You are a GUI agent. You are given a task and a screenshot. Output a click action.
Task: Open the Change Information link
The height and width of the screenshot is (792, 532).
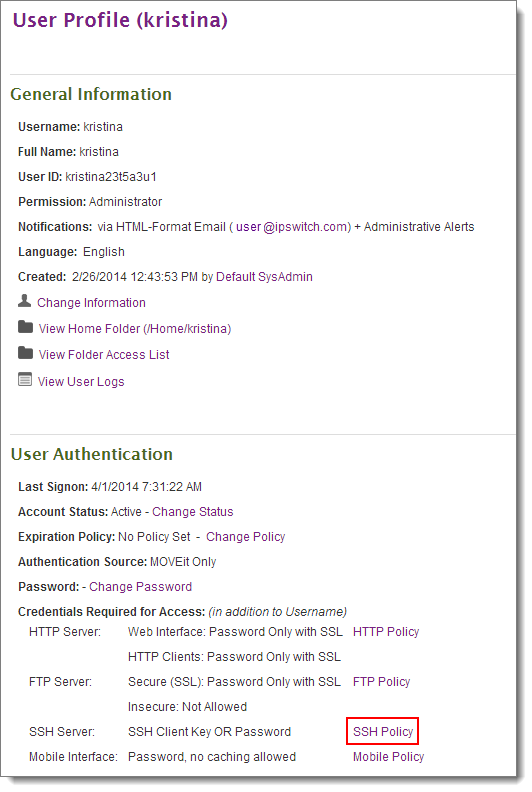pos(91,303)
